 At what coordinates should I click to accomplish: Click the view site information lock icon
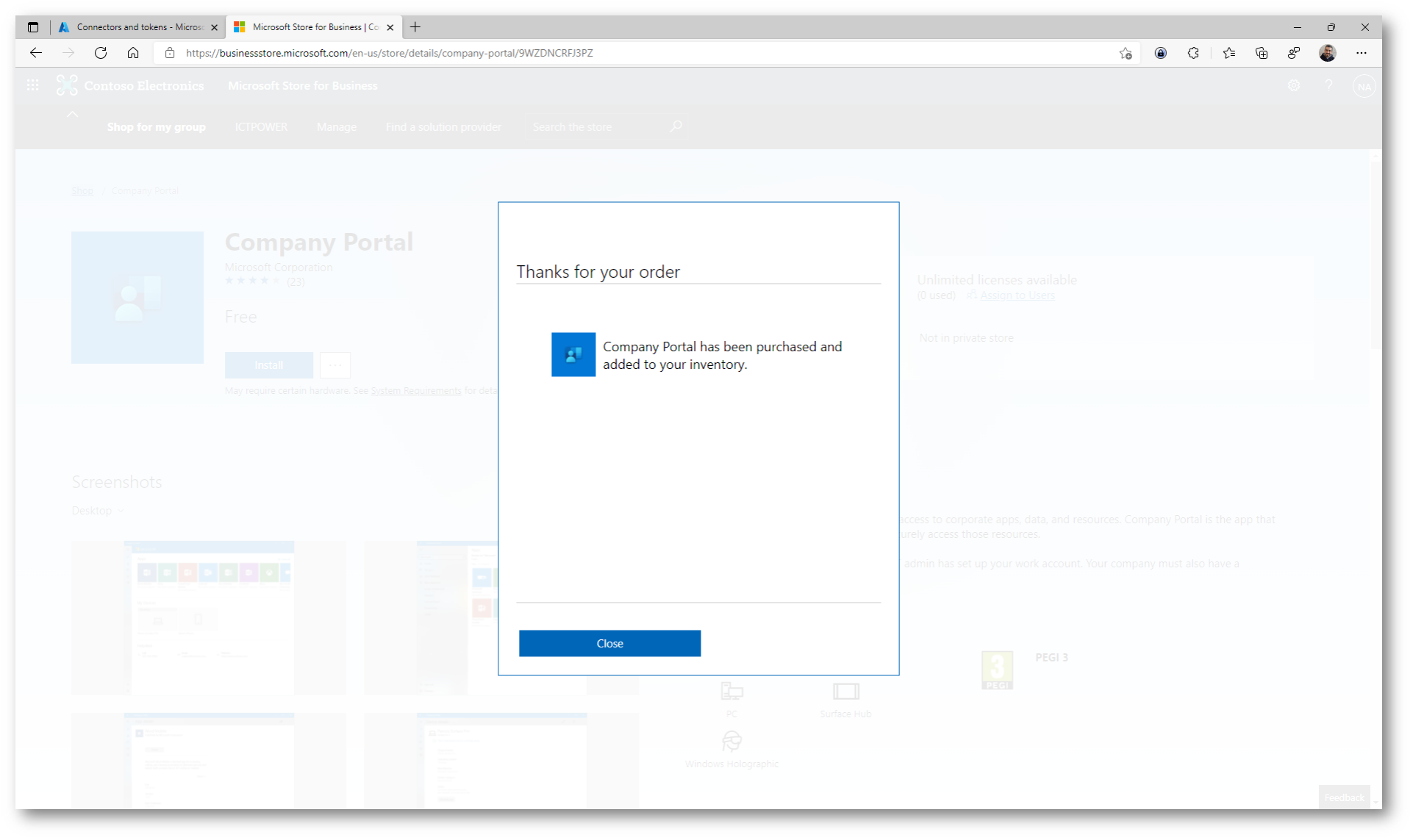point(170,53)
